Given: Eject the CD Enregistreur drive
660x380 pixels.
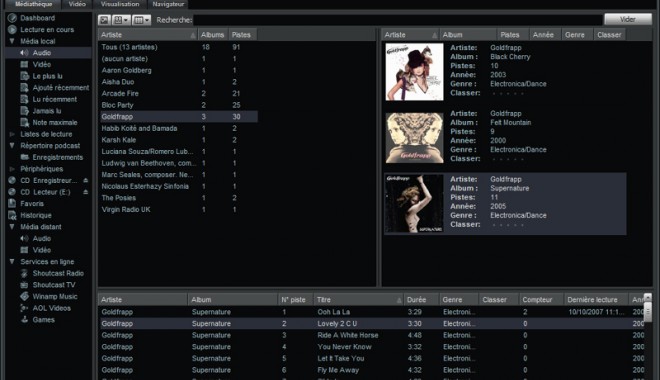Looking at the screenshot, I should point(85,180).
